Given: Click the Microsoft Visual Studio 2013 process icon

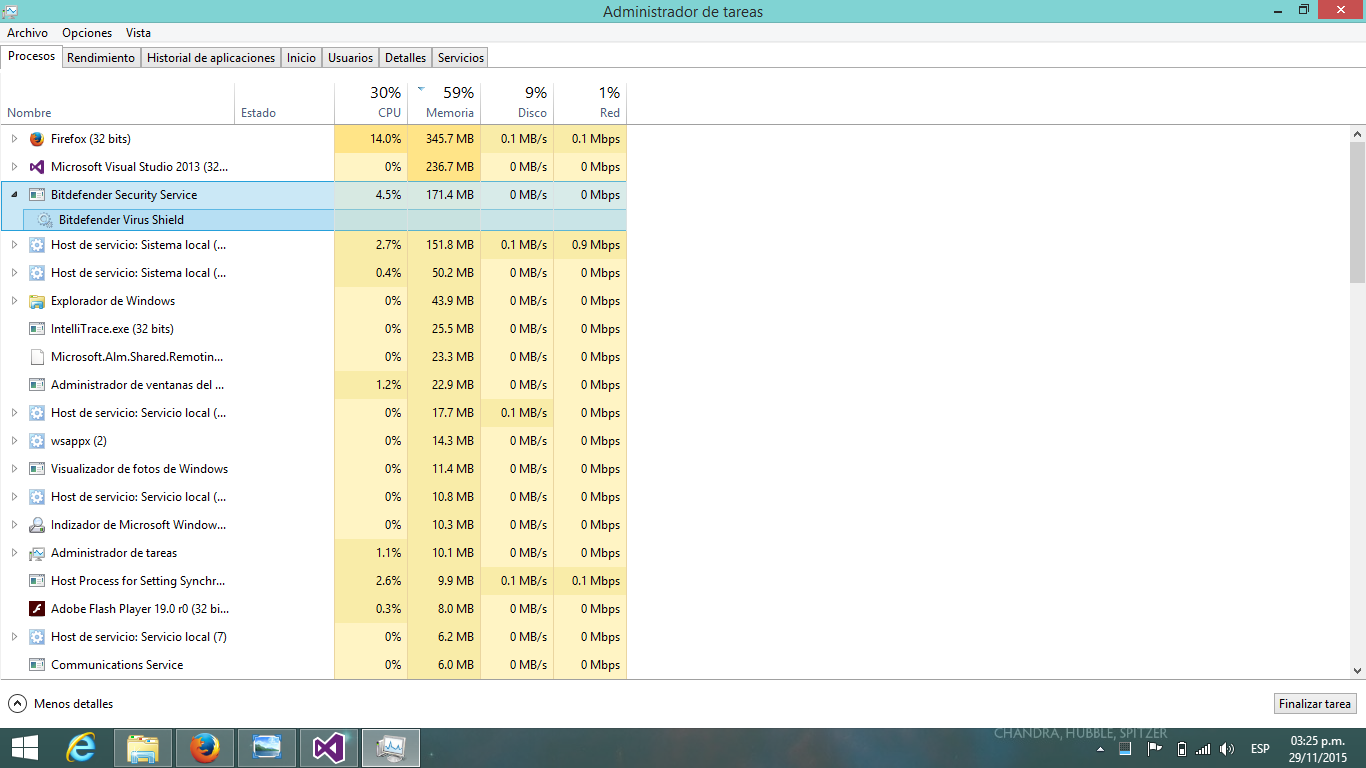Looking at the screenshot, I should tap(37, 167).
